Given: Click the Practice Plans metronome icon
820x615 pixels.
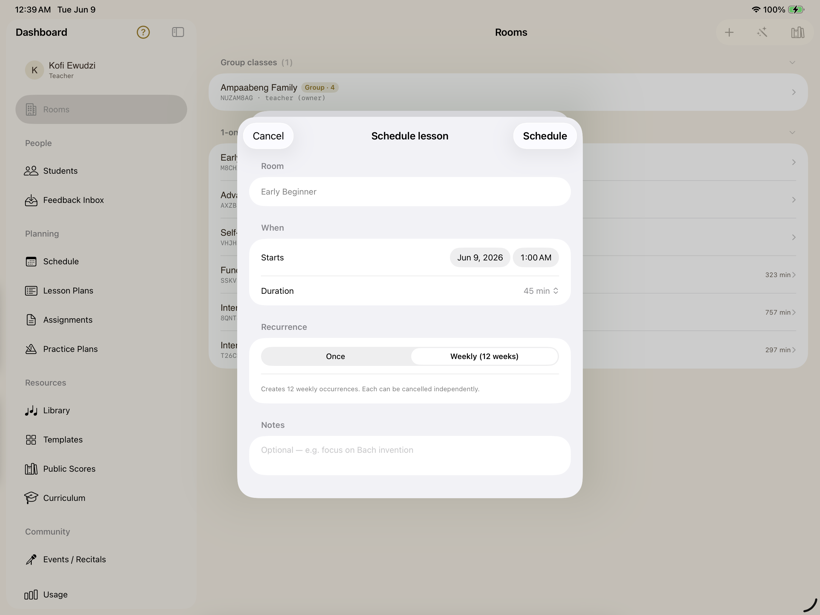Looking at the screenshot, I should (31, 349).
